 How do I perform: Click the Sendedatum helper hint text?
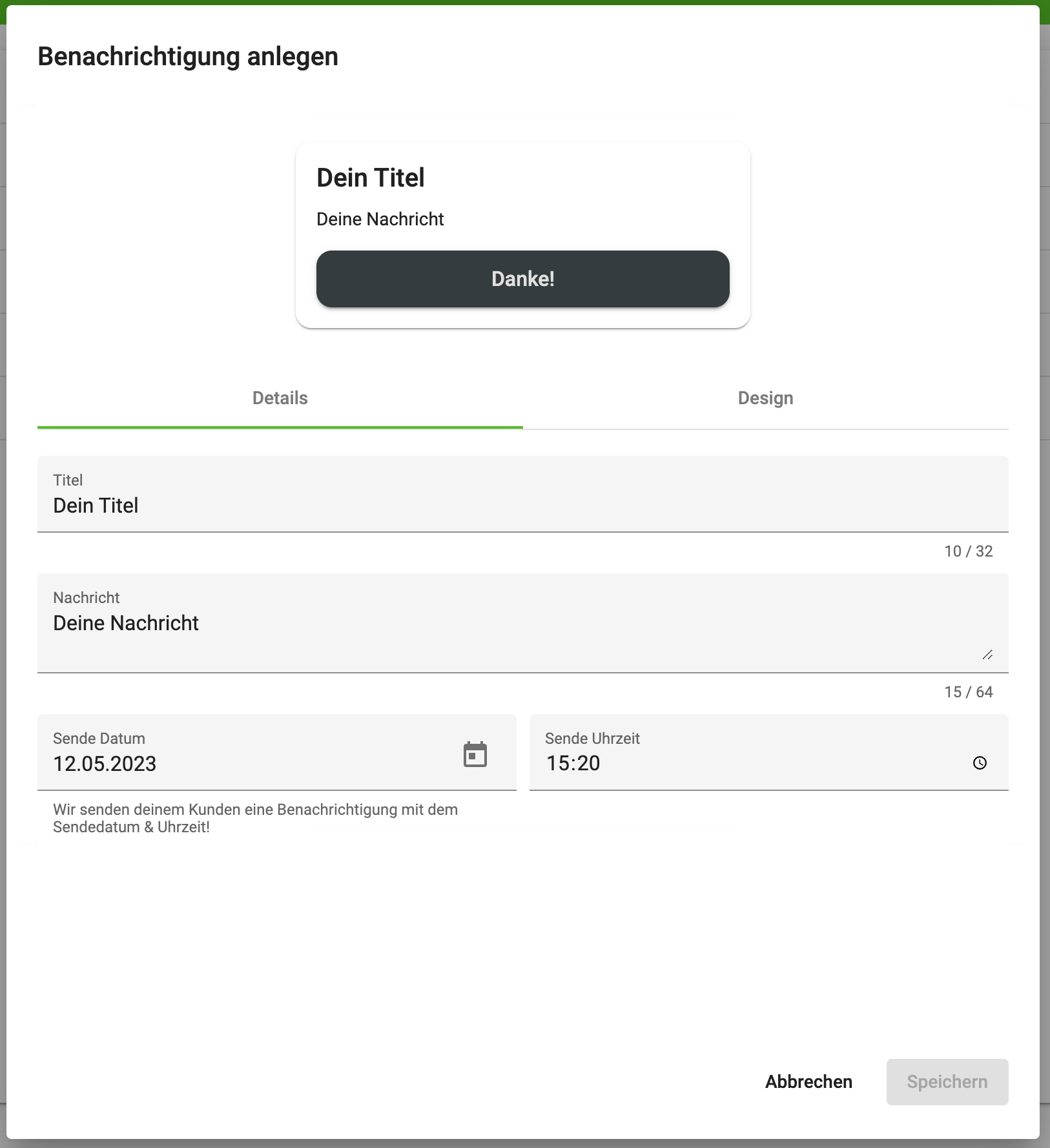pos(255,818)
